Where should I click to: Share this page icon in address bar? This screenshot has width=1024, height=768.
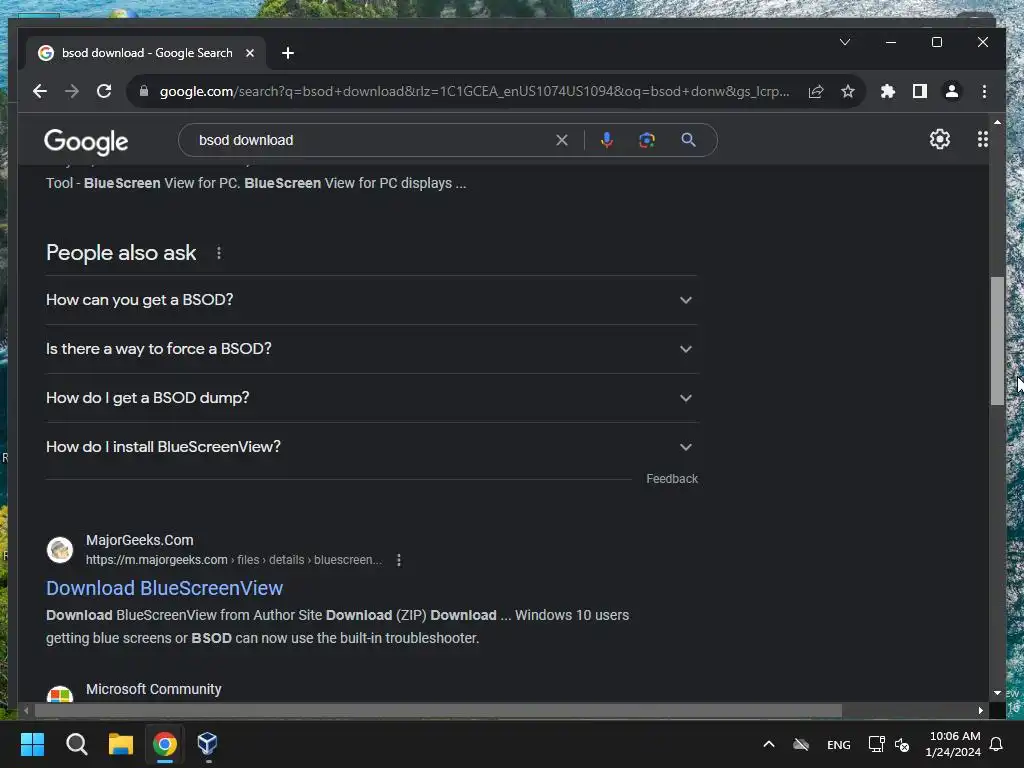click(x=816, y=91)
